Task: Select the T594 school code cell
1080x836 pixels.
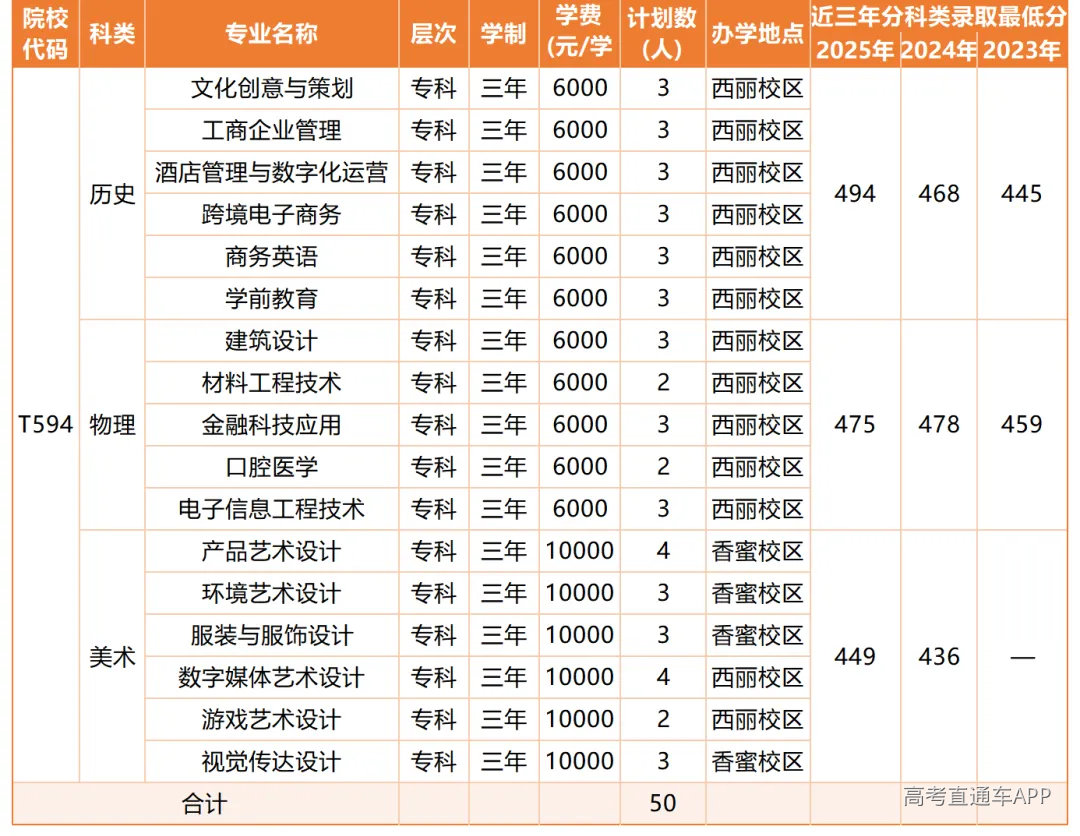Action: [45, 424]
